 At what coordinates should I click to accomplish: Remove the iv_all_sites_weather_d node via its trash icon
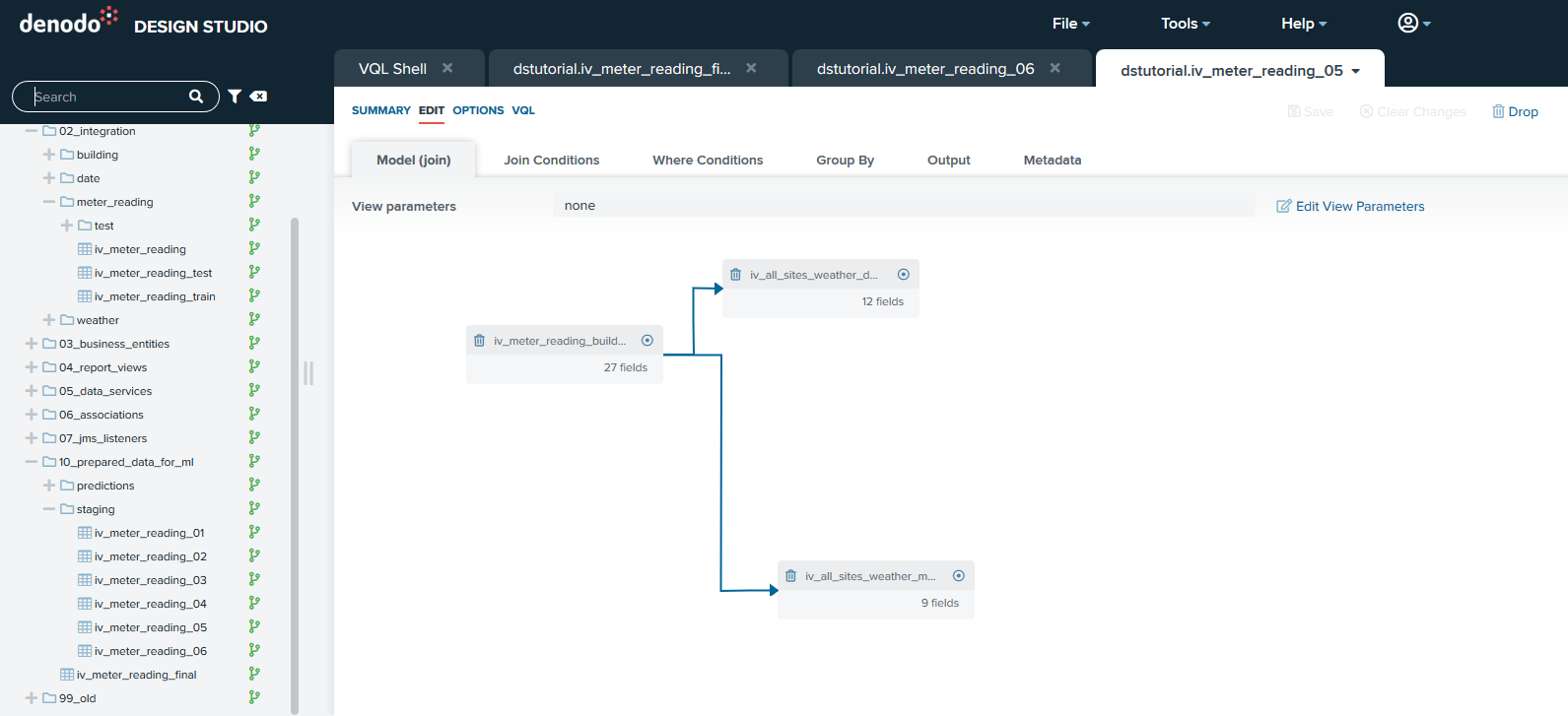(735, 275)
